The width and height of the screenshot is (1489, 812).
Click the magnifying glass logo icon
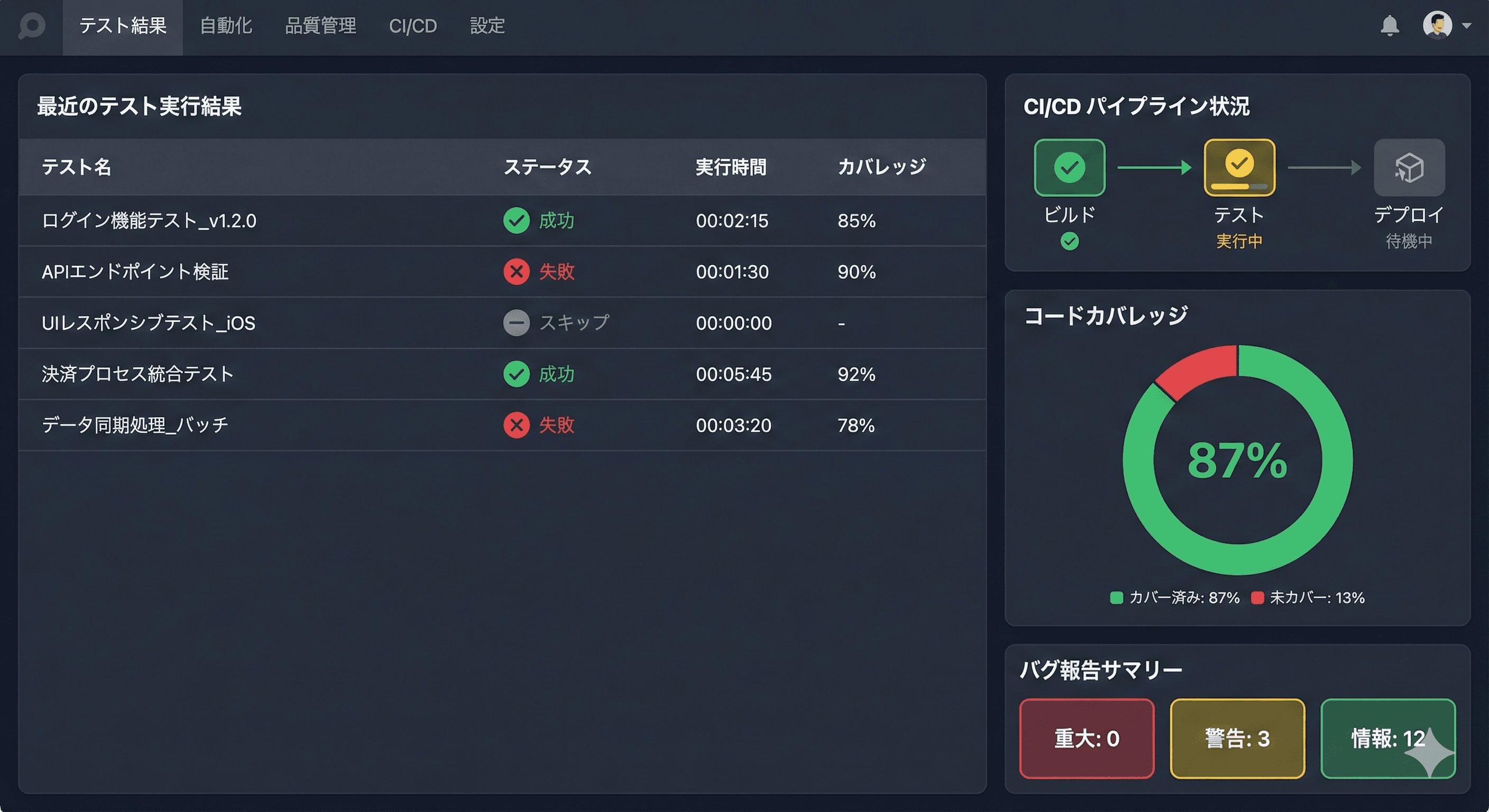pyautogui.click(x=33, y=26)
